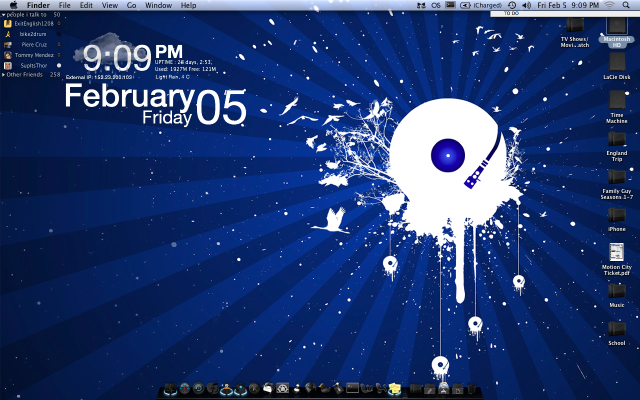
Task: Open the Help menu
Action: coord(188,5)
